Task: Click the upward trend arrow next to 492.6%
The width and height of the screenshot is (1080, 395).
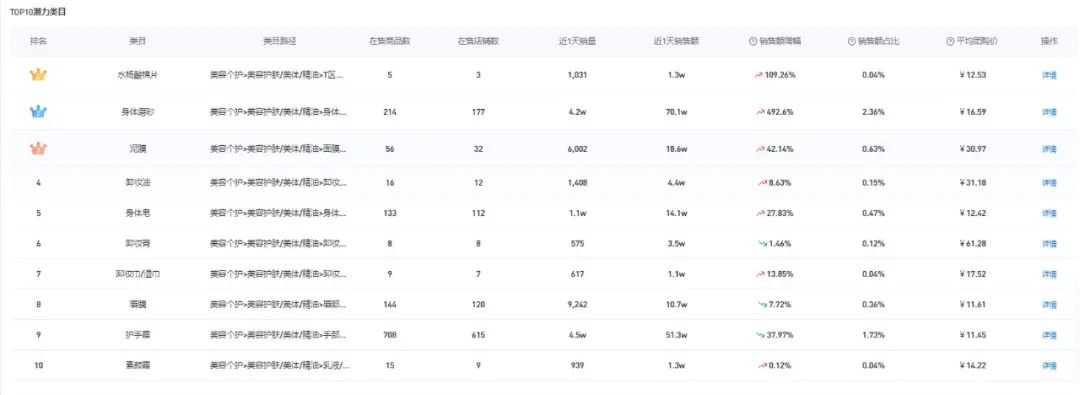Action: [x=760, y=112]
